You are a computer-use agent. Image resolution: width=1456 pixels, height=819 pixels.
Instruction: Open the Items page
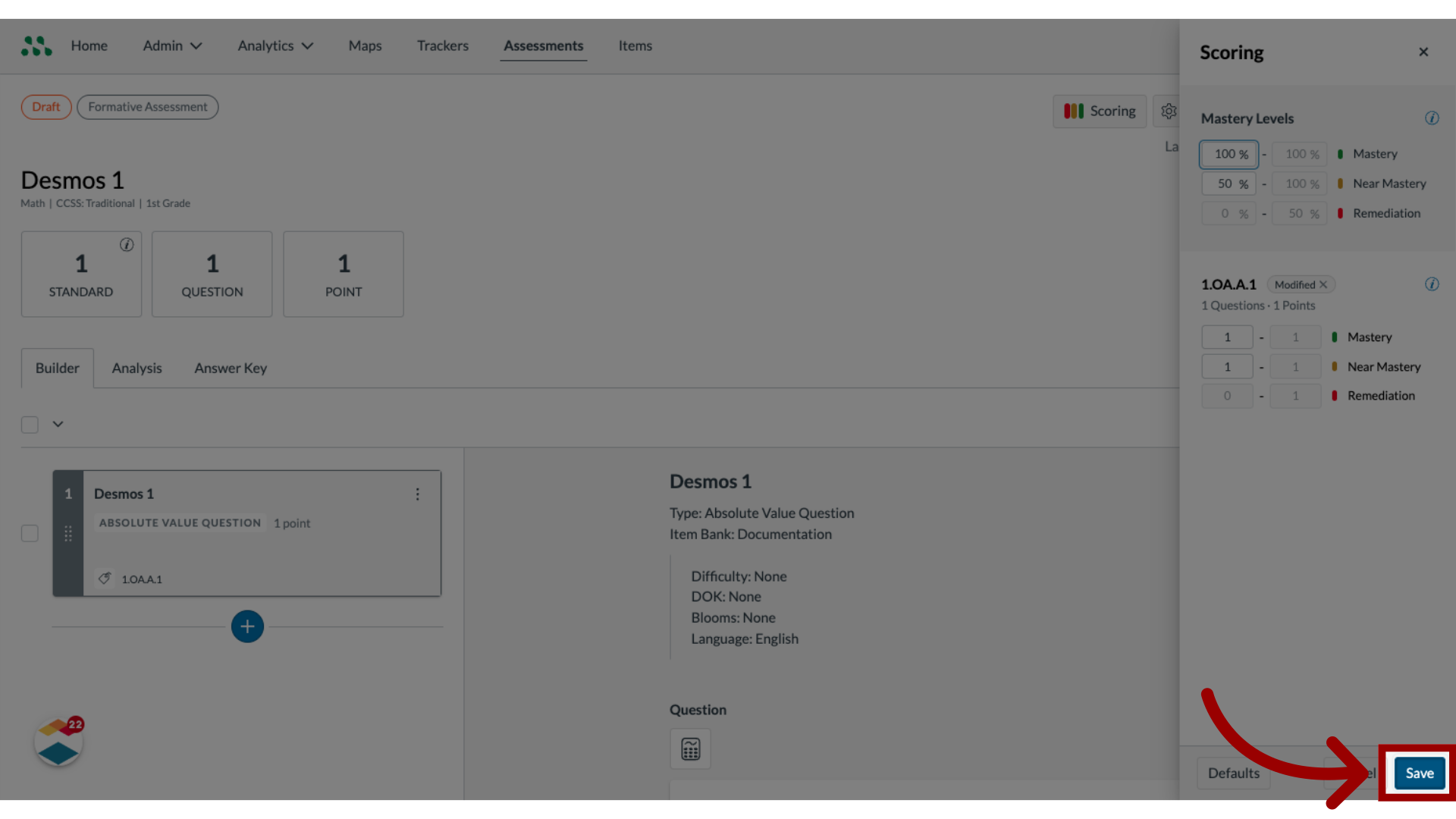click(635, 45)
